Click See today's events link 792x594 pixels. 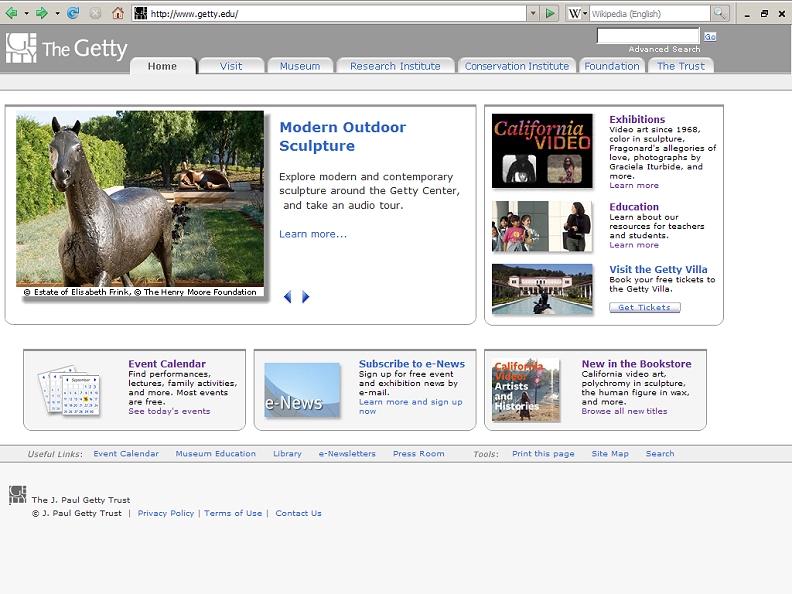[x=169, y=411]
